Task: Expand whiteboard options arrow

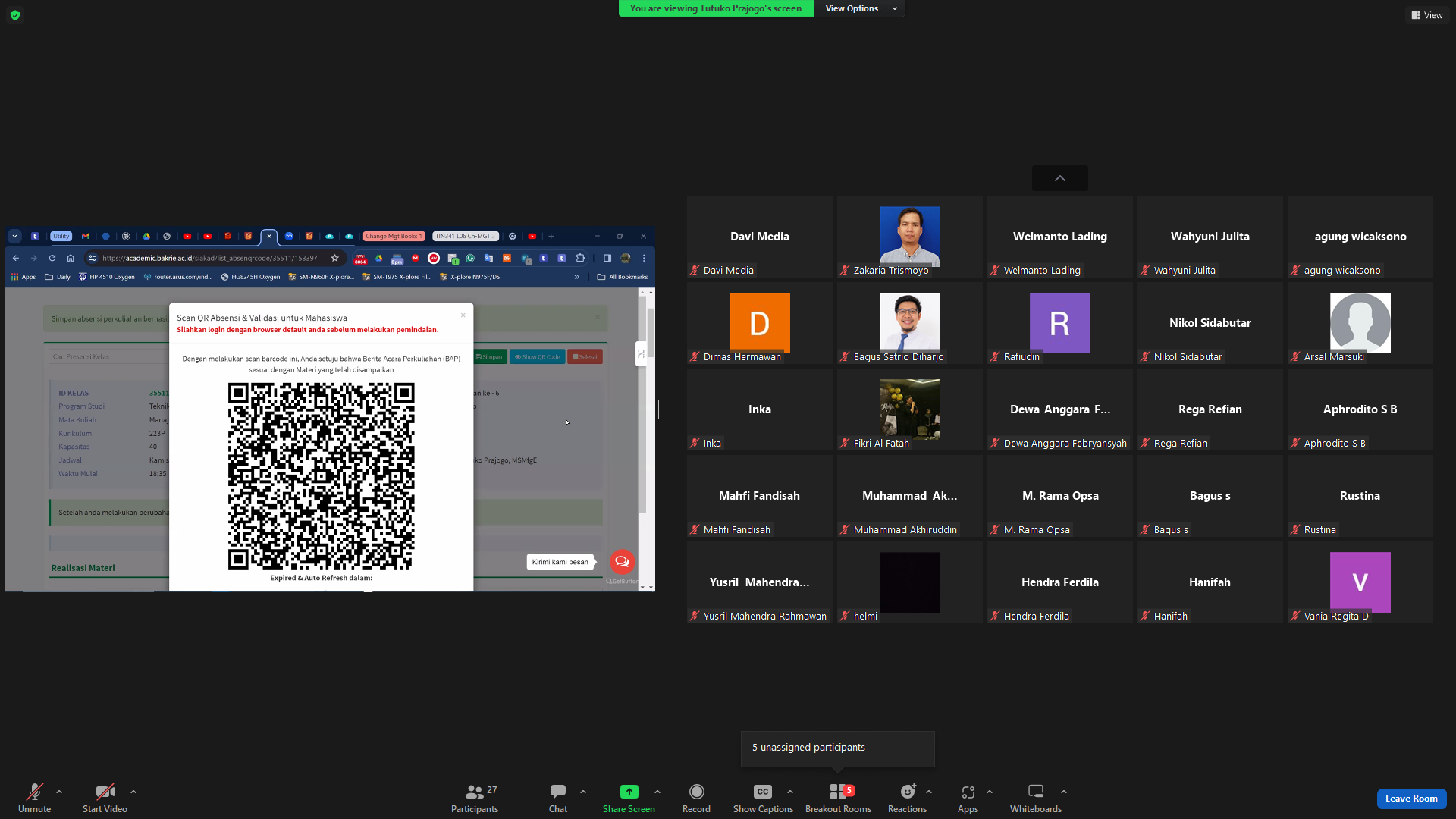Action: 1064,792
